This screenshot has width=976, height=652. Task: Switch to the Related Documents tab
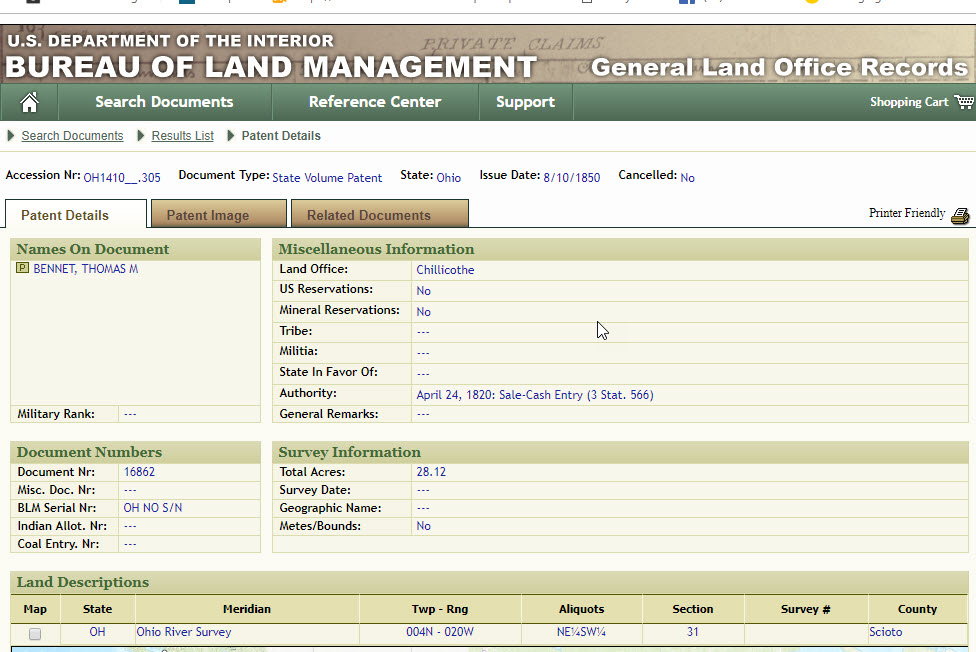pos(380,214)
